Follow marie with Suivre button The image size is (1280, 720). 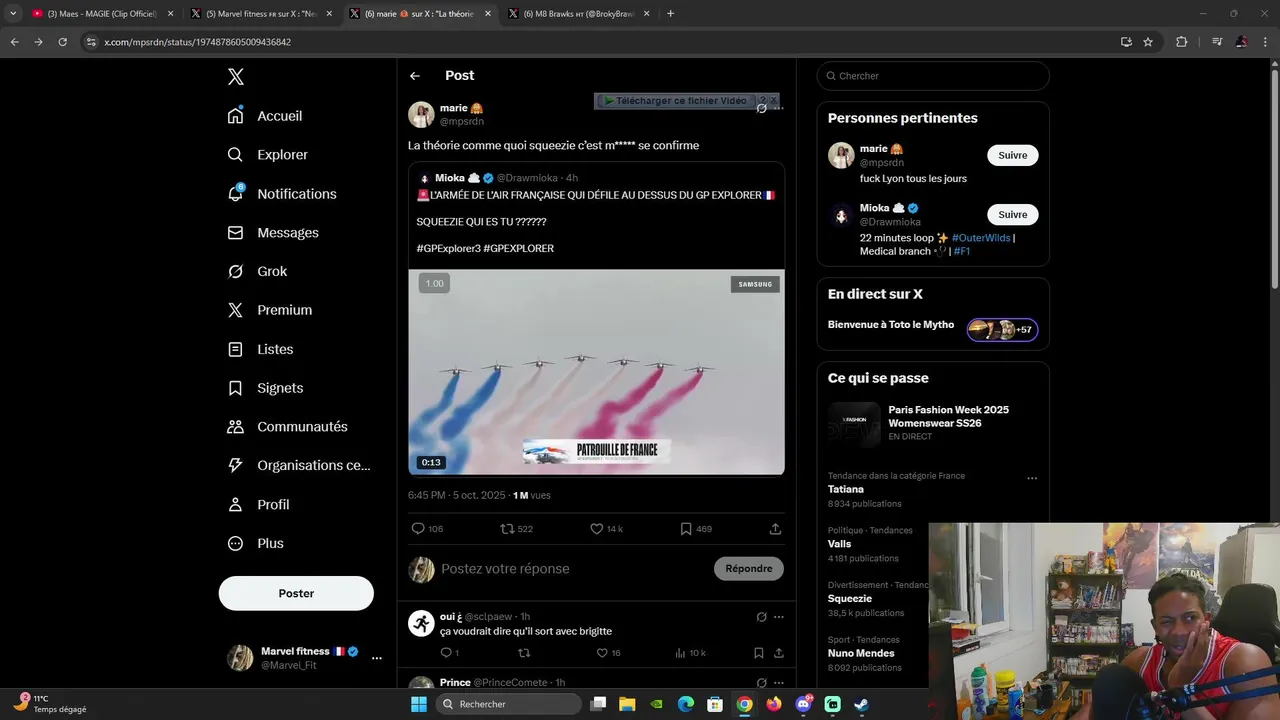click(1013, 156)
